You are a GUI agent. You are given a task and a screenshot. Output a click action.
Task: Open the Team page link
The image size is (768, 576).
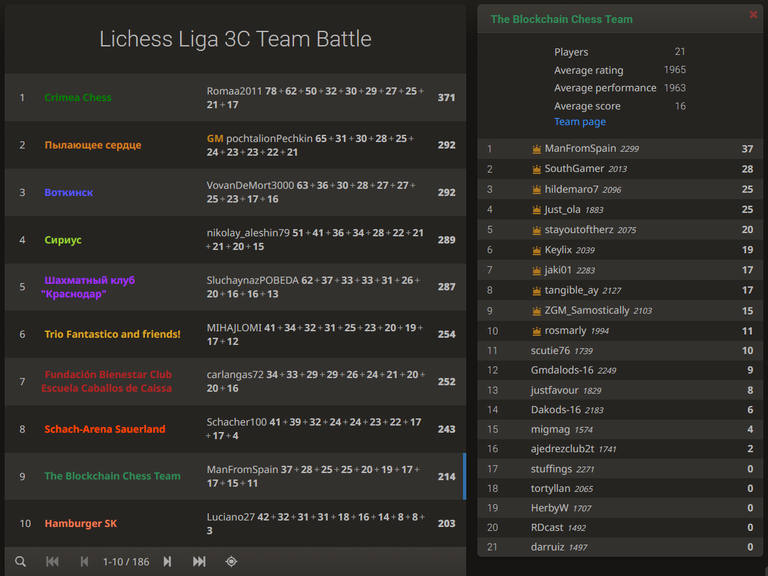(x=579, y=121)
